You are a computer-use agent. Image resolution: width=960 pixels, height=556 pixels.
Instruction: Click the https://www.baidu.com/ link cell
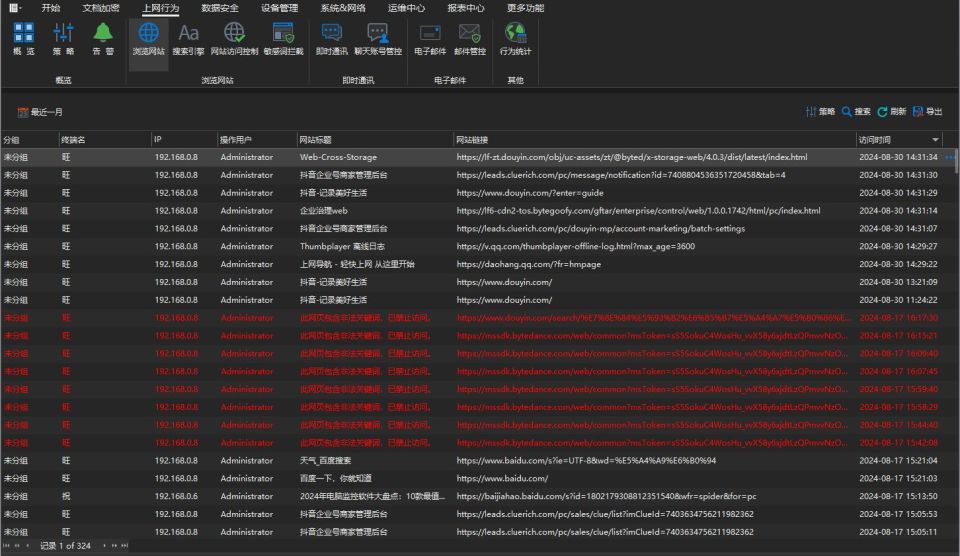pyautogui.click(x=502, y=478)
